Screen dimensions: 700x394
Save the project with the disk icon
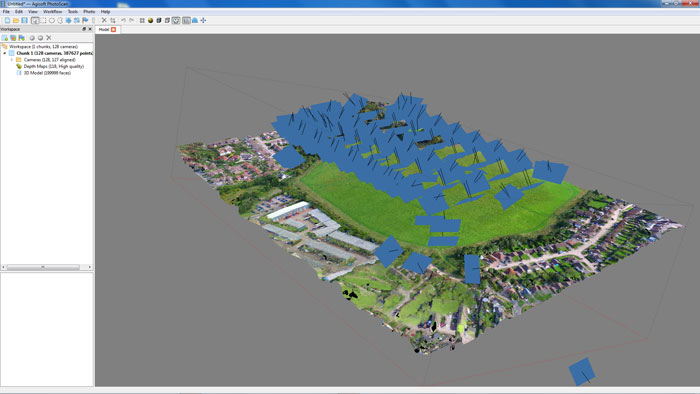click(24, 21)
